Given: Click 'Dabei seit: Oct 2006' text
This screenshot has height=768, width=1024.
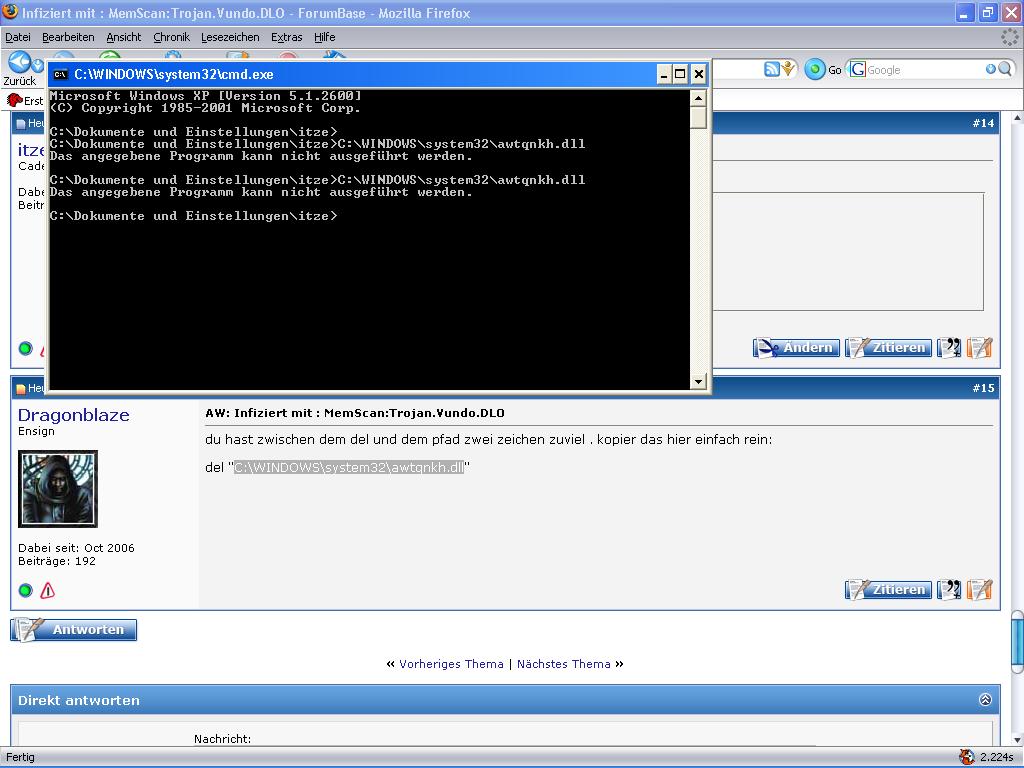Looking at the screenshot, I should click(x=76, y=548).
